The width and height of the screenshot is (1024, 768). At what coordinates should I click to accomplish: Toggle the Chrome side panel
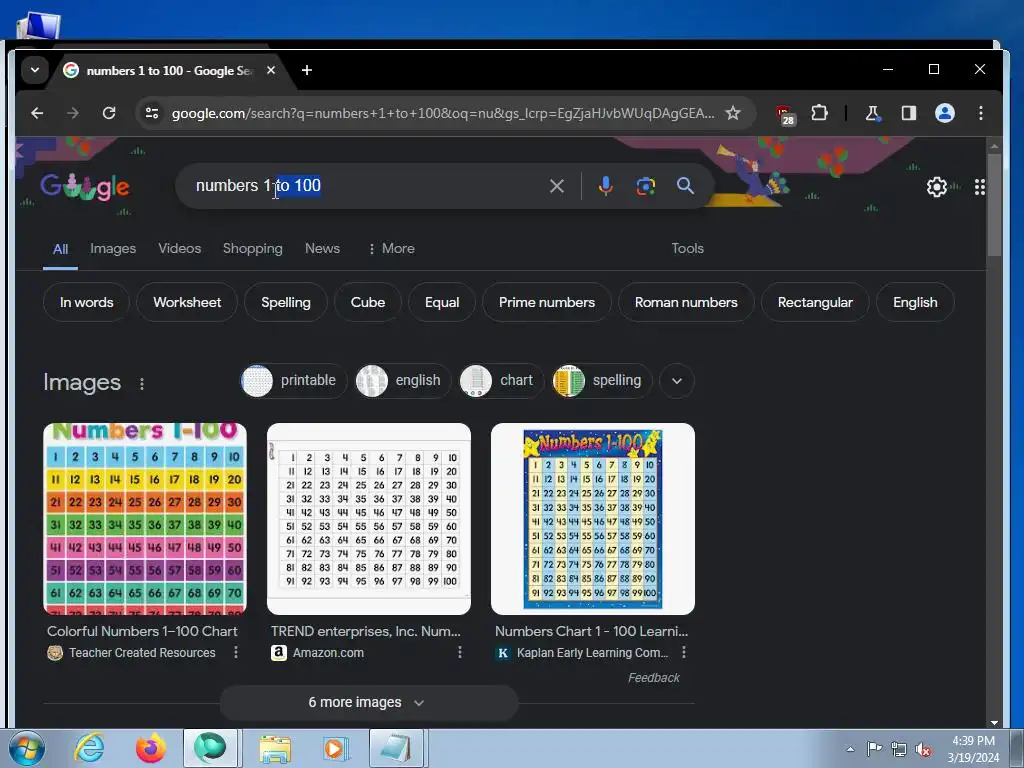click(x=908, y=113)
